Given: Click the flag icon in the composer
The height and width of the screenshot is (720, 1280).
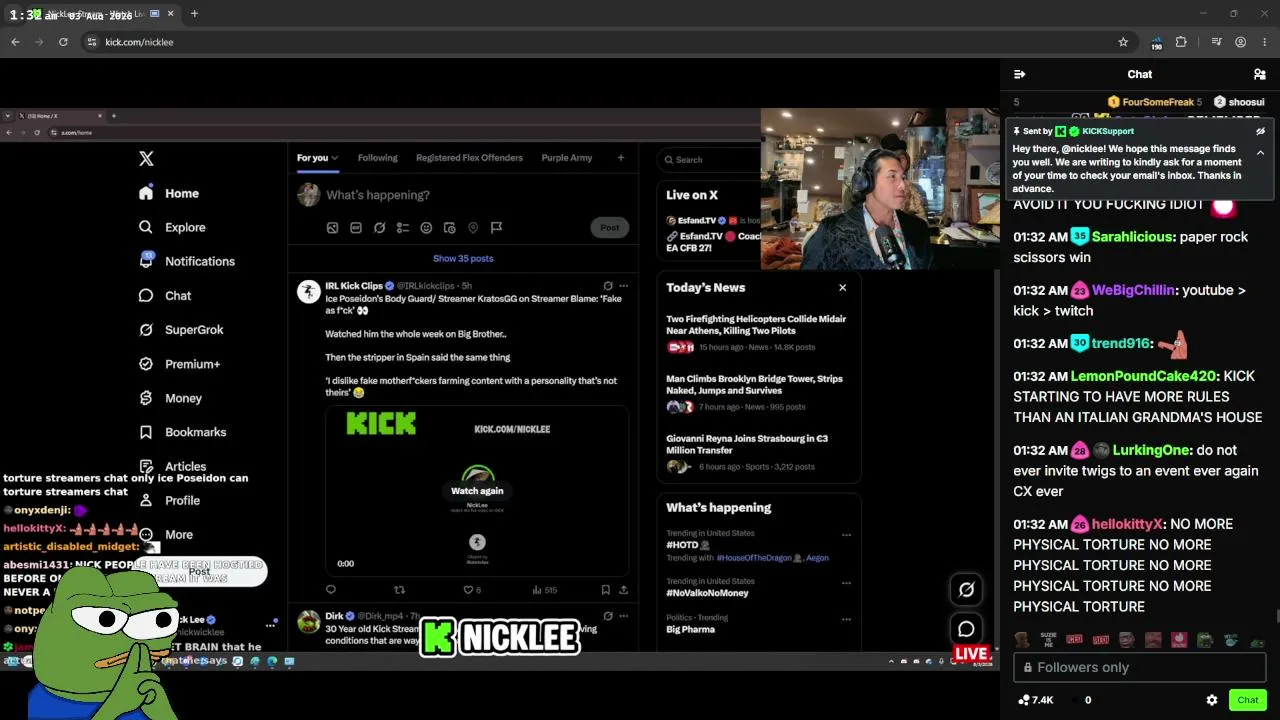Looking at the screenshot, I should 496,228.
